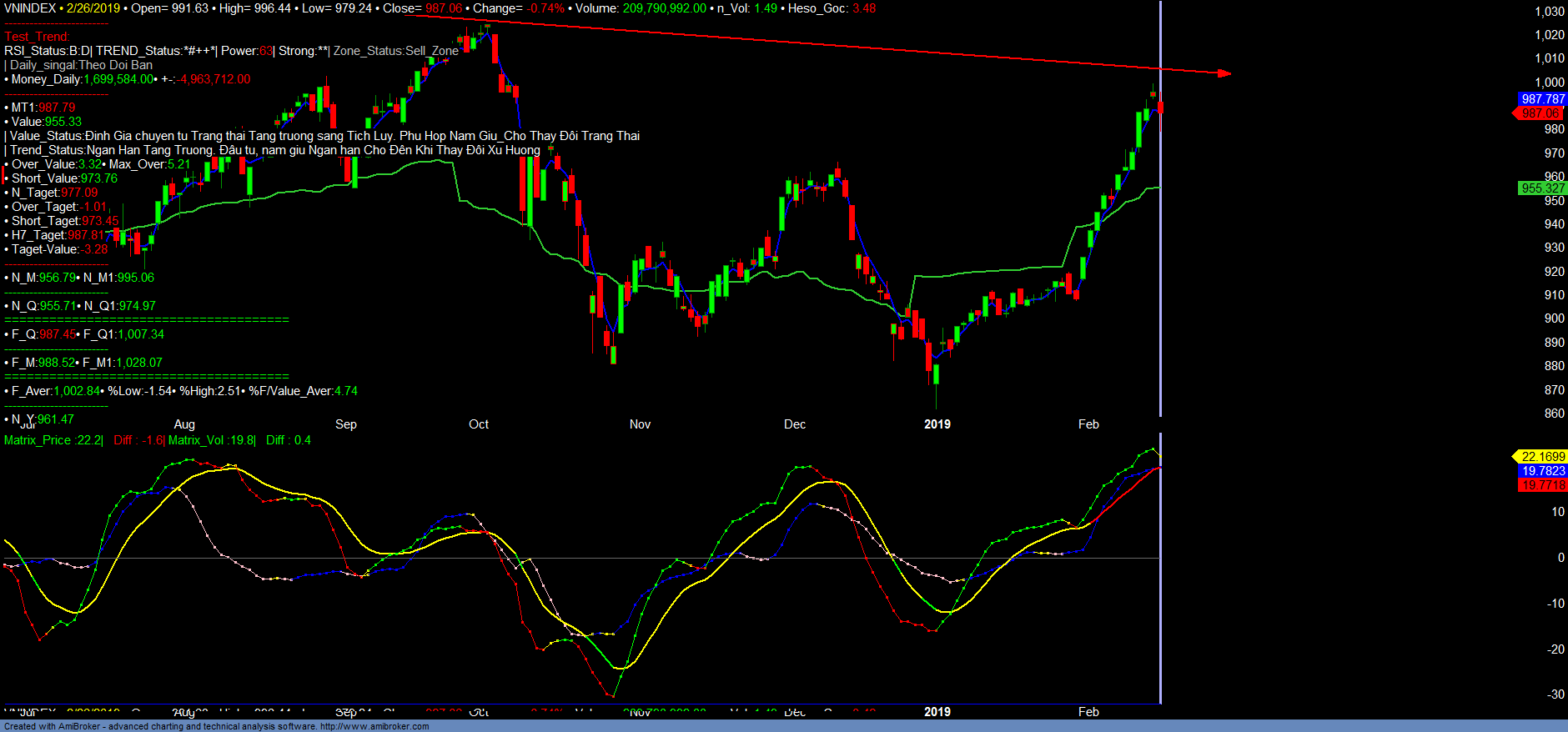Image resolution: width=1568 pixels, height=732 pixels.
Task: Click the vertical blue cursor line
Action: 1160,250
